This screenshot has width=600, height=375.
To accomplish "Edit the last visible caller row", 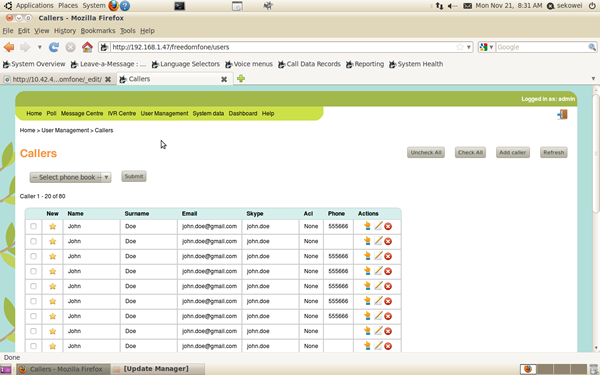I will (378, 346).
